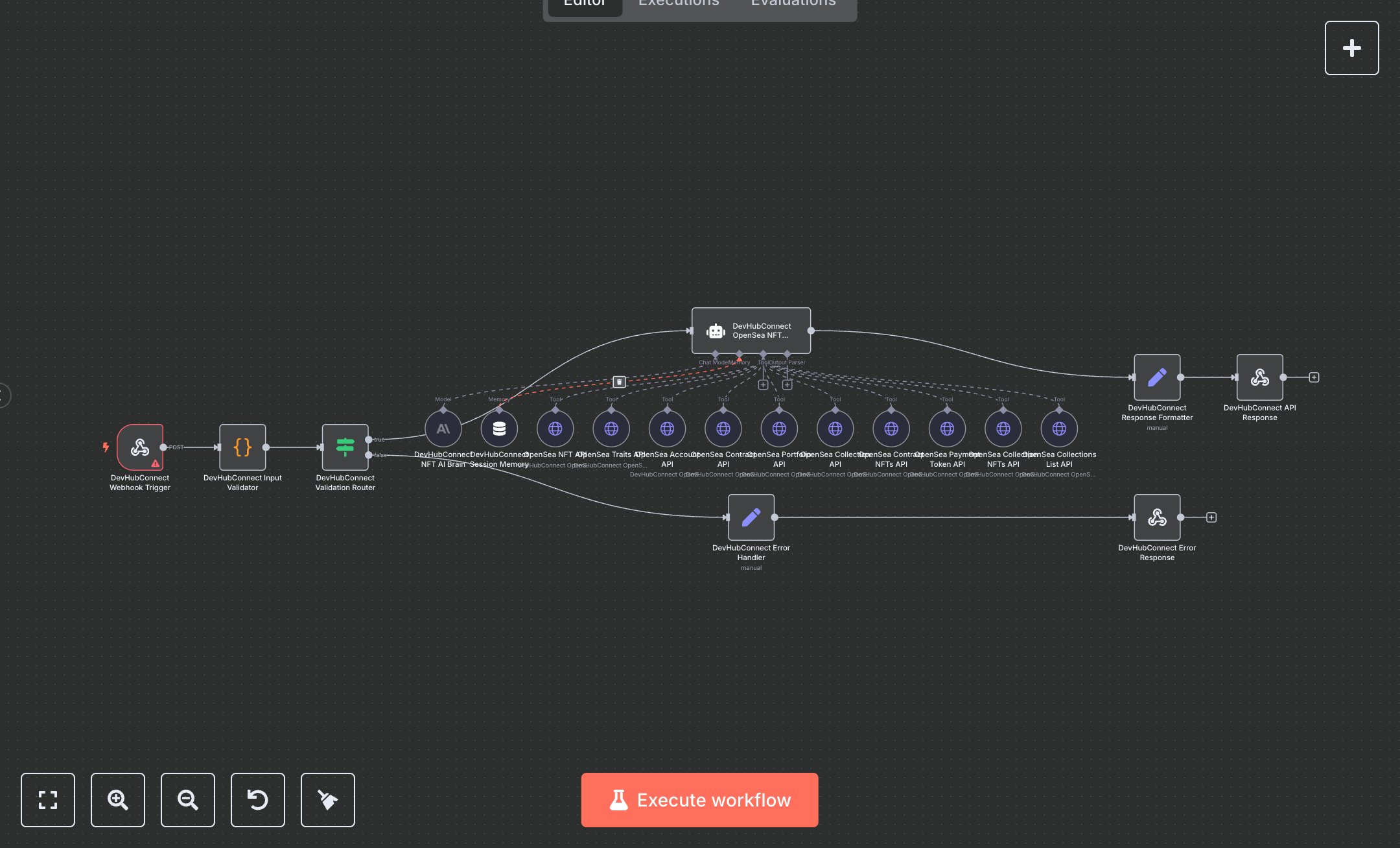Select the DevHubConnect Input Validator code node

[242, 447]
